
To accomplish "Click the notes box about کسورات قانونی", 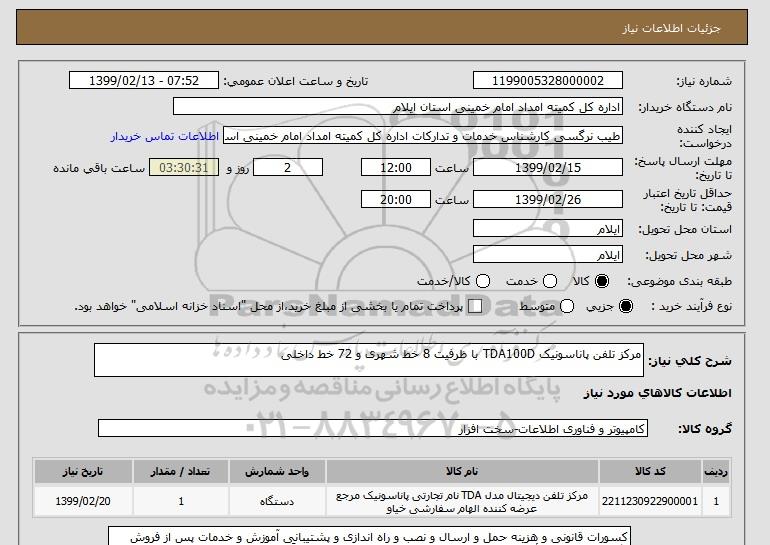I will click(x=369, y=536).
